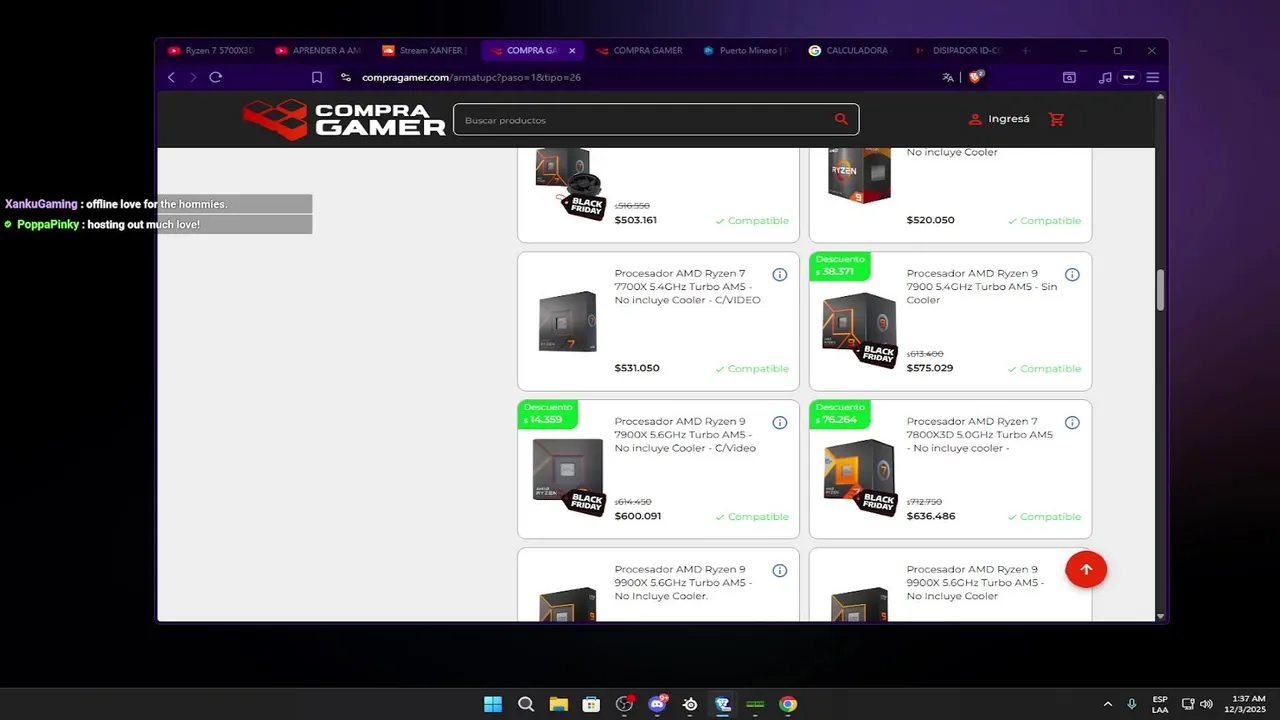Close the active COMPRA GAMER tab
This screenshot has height=720, width=1280.
pos(572,51)
